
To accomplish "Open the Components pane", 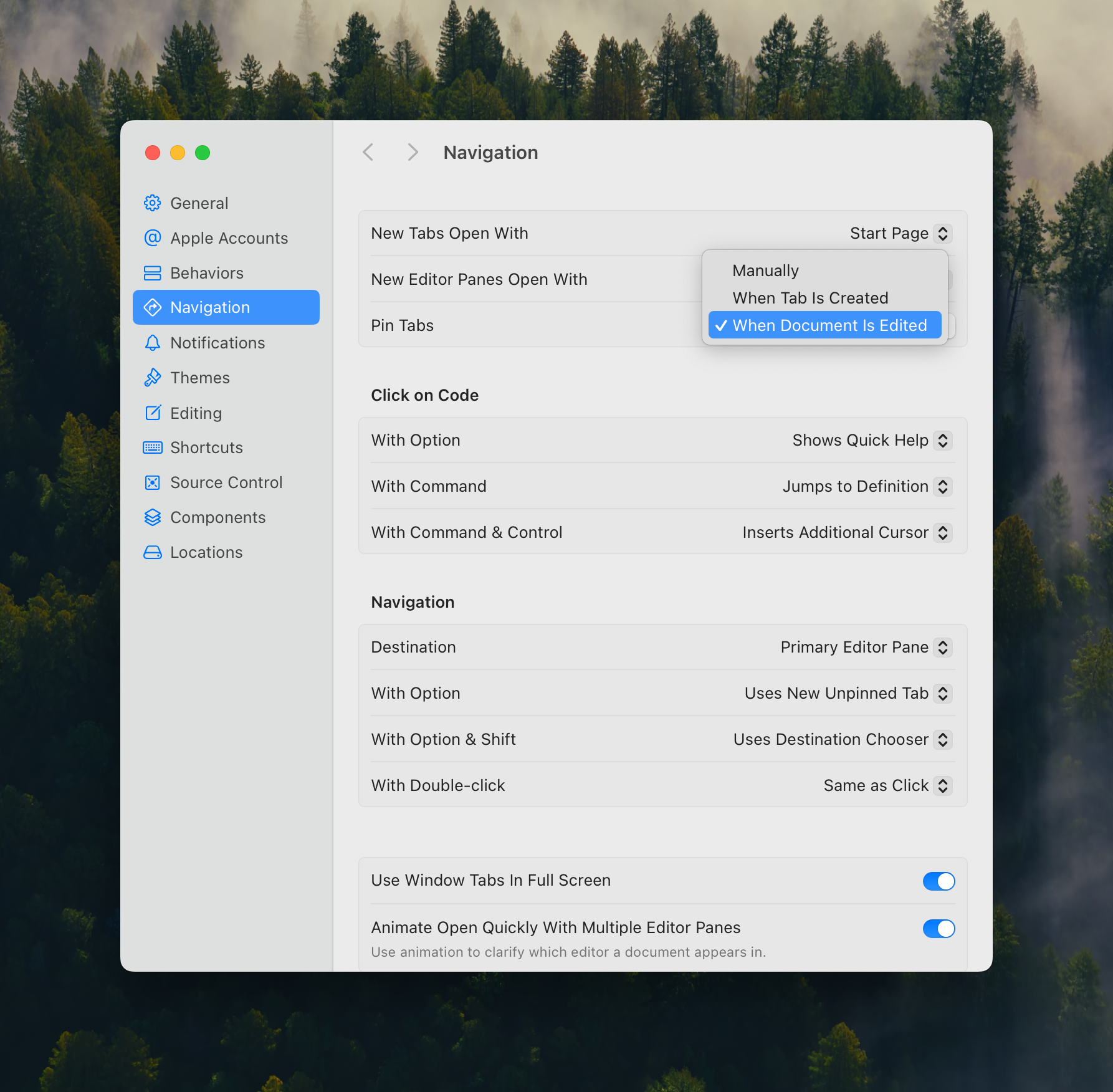I will [226, 517].
